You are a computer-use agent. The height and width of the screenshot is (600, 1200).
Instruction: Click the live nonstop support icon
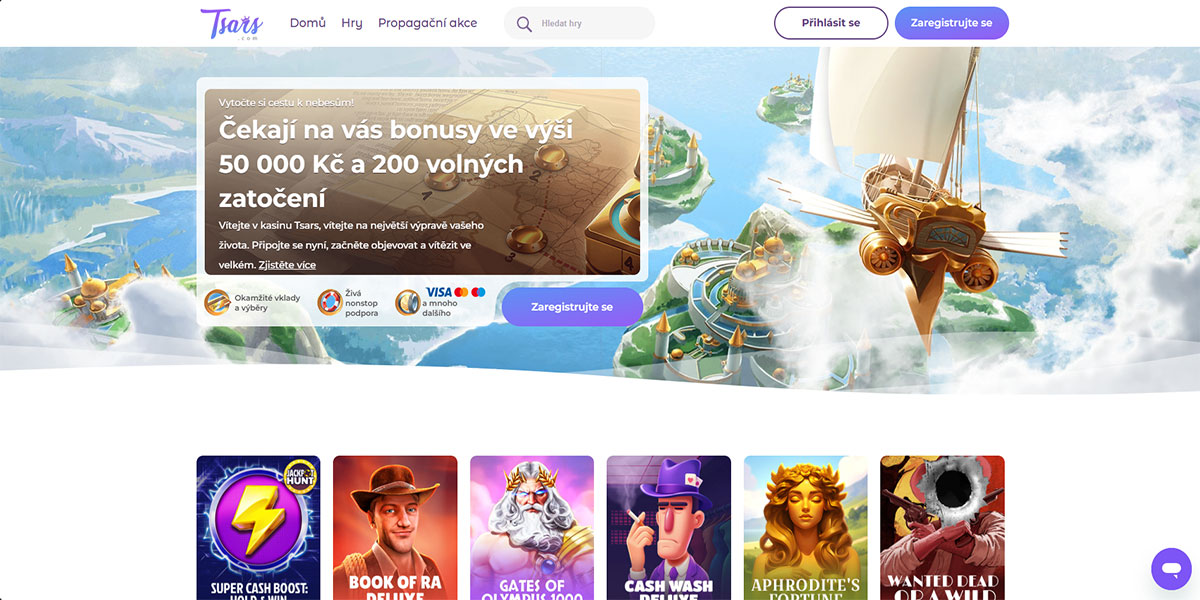[x=330, y=302]
